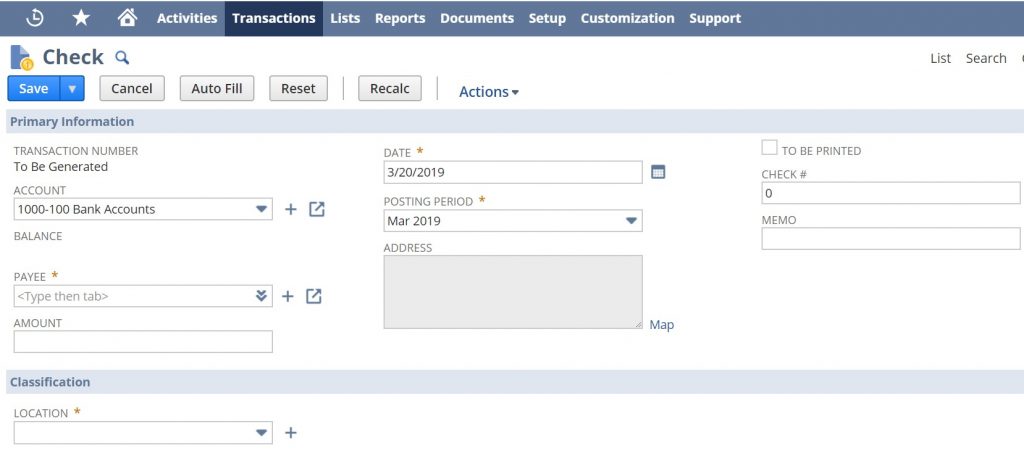Click the Shortcuts star icon
Viewport: 1024px width, 458px height.
(81, 18)
